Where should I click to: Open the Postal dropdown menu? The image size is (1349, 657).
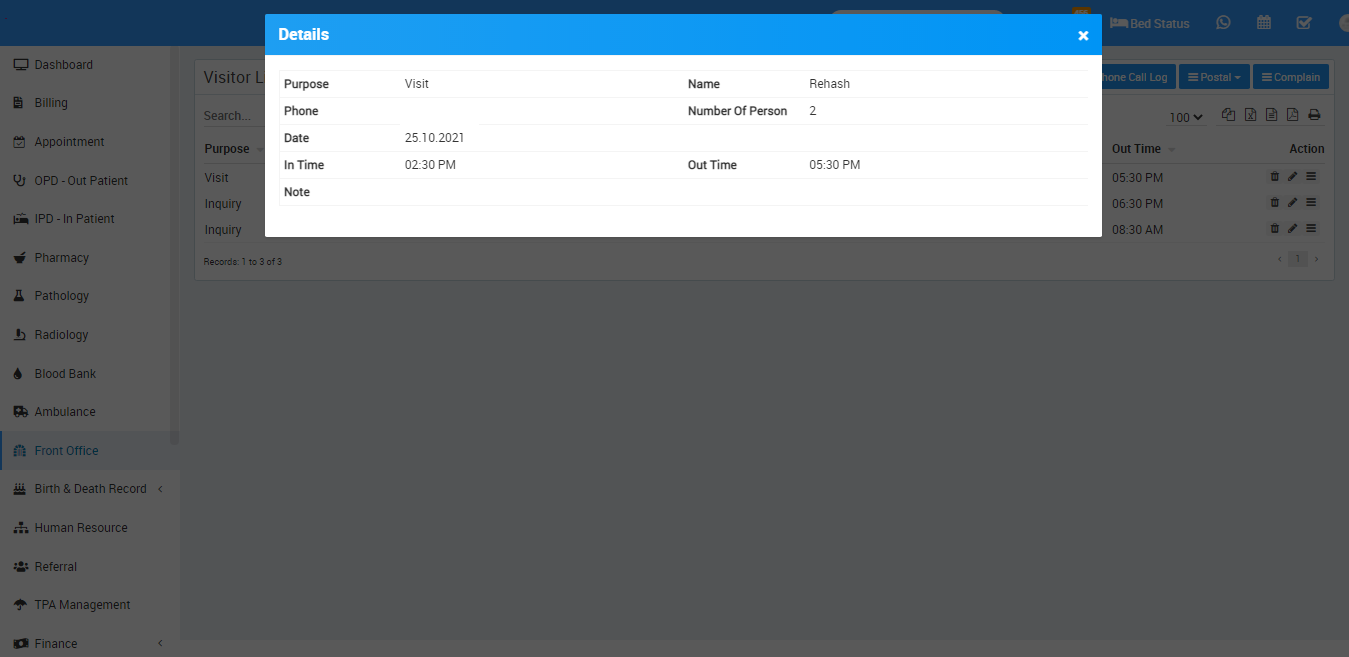(1213, 77)
